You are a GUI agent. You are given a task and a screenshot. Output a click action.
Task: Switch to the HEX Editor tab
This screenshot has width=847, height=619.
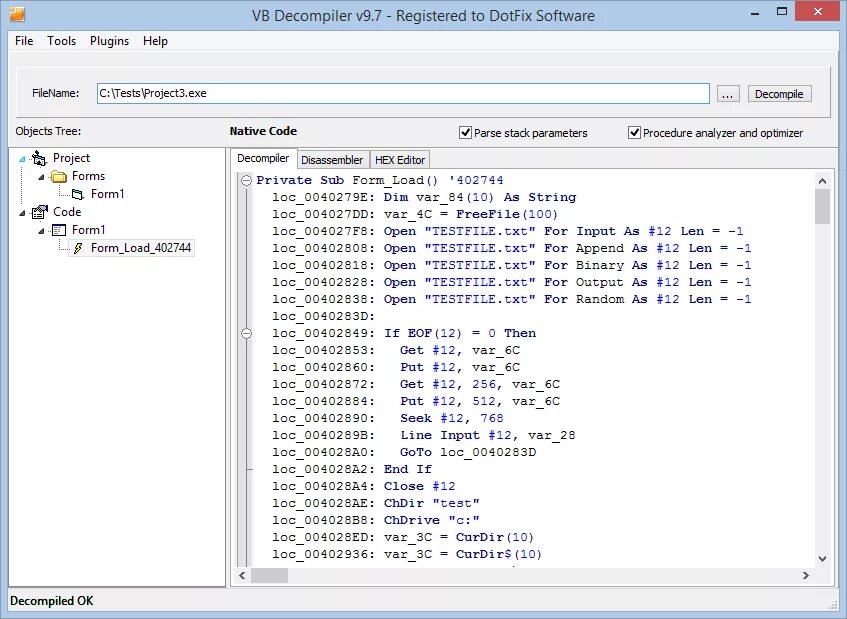click(400, 160)
